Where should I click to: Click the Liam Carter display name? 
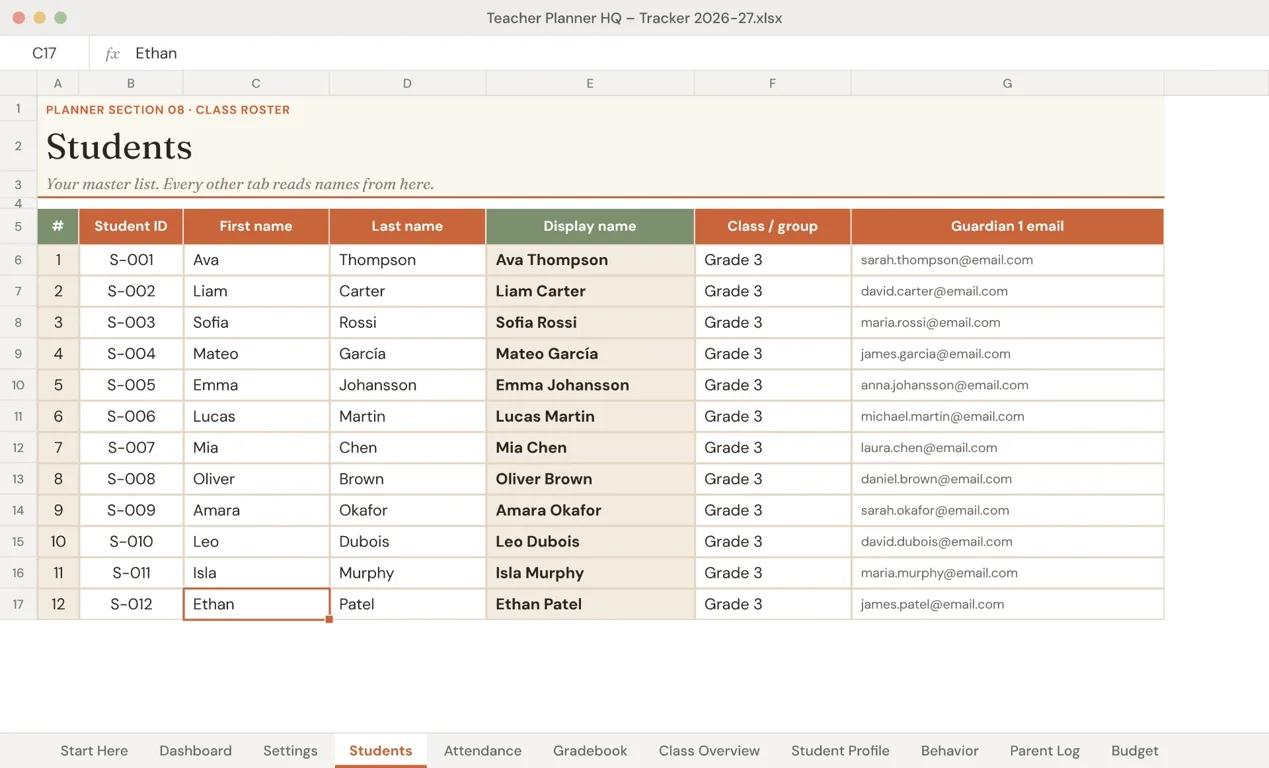[590, 291]
